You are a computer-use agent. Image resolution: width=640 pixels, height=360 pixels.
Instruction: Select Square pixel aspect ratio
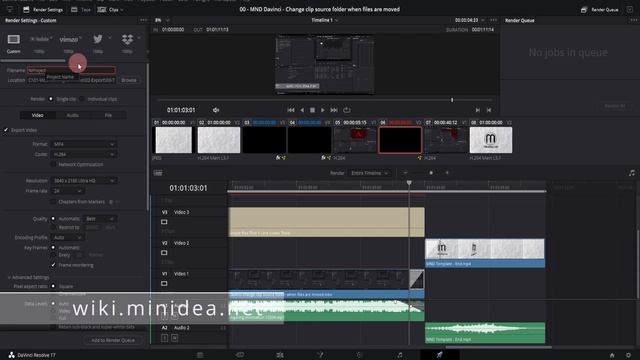click(x=53, y=286)
